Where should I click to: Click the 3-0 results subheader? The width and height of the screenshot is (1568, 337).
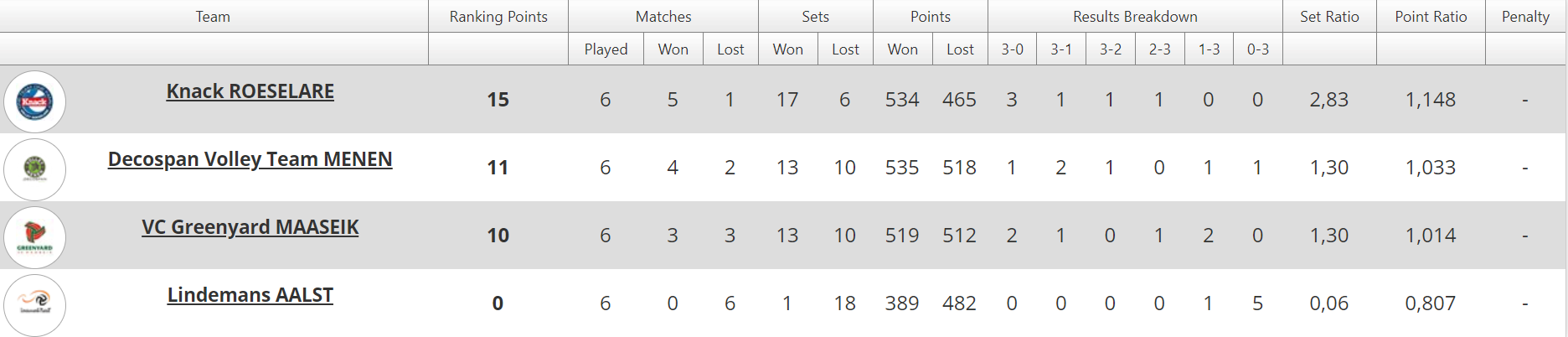tap(1012, 49)
